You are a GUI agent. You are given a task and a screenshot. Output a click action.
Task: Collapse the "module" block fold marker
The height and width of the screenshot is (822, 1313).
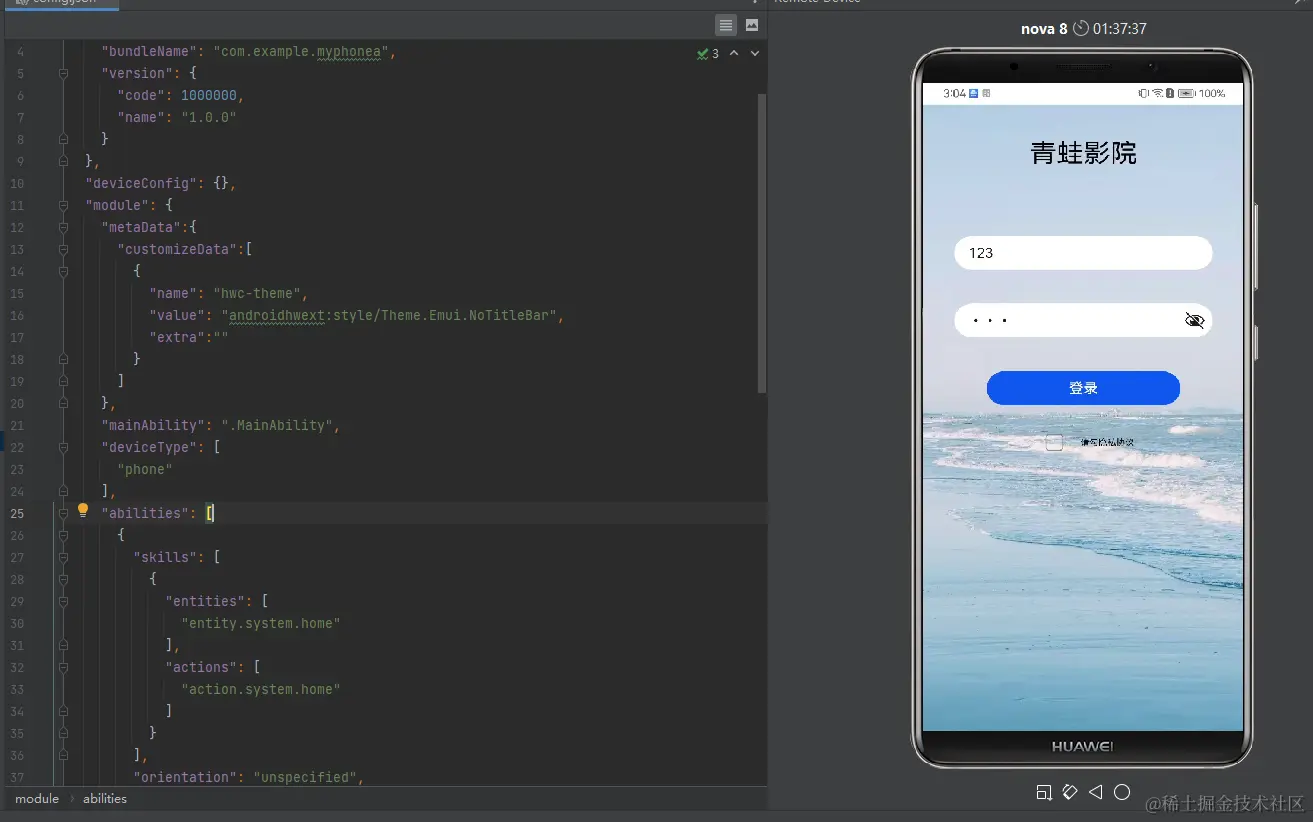63,205
